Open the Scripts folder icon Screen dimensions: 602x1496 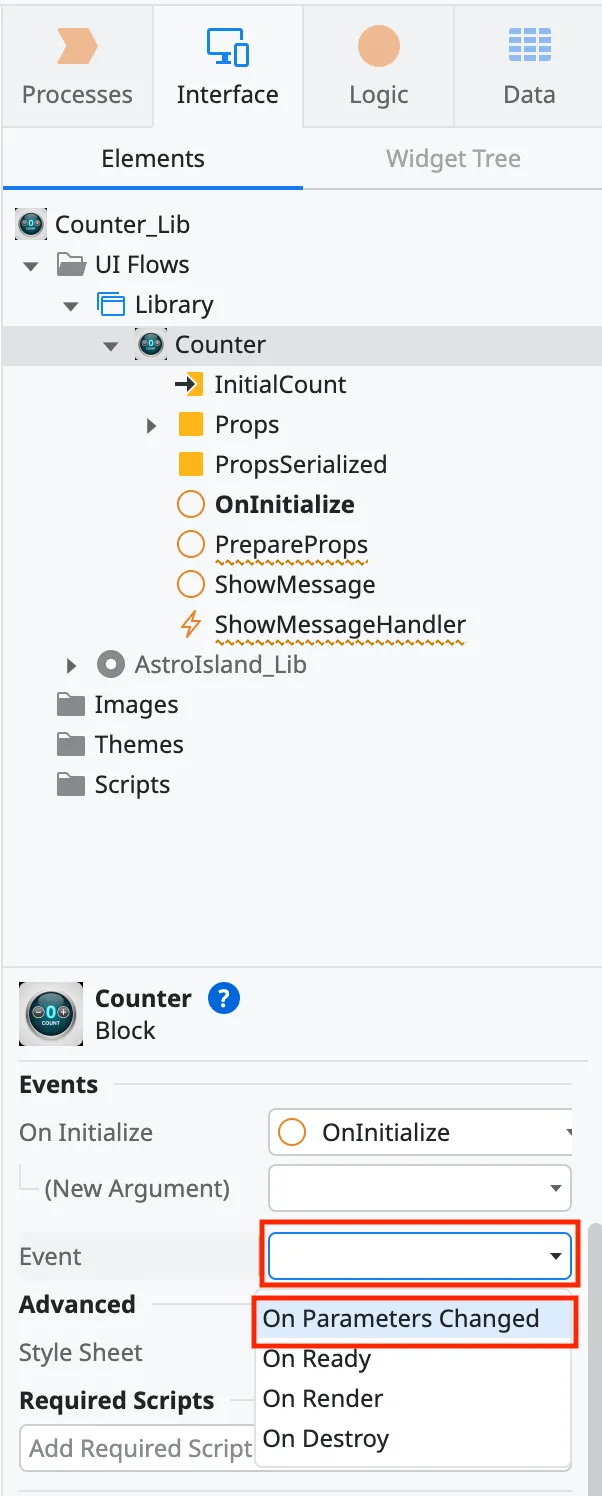(70, 784)
